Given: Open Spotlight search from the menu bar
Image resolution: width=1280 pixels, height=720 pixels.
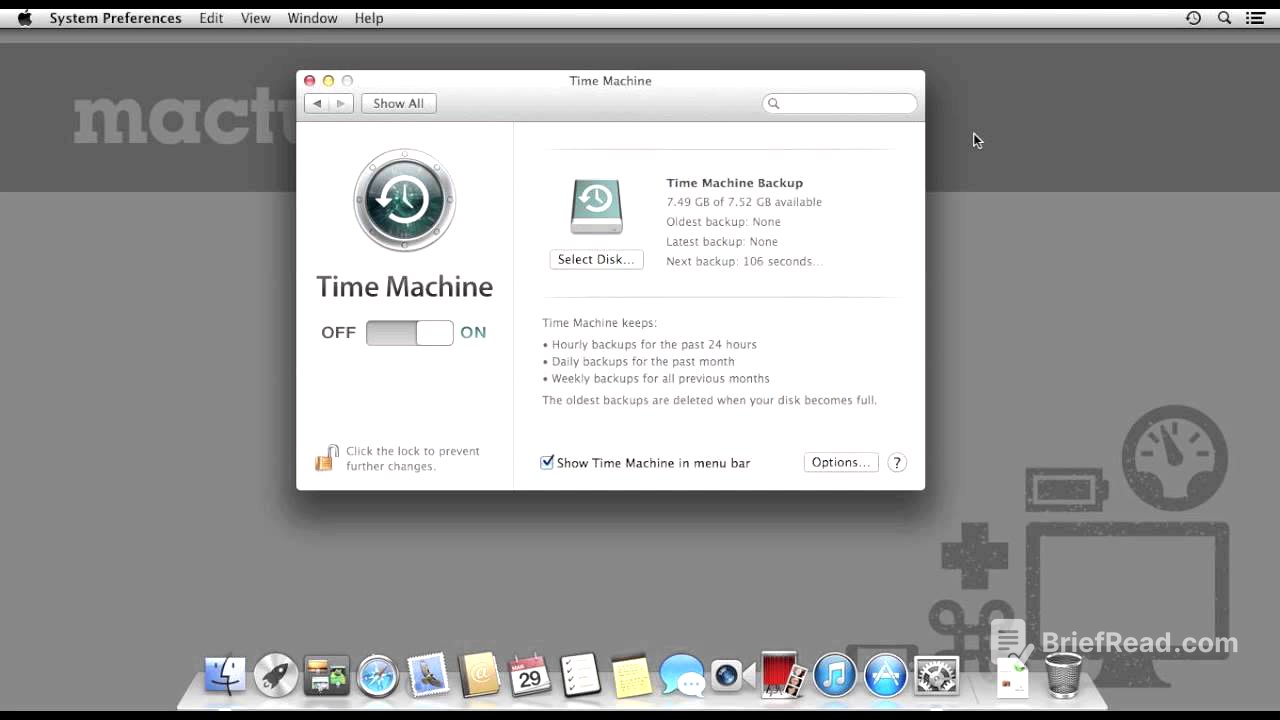Looking at the screenshot, I should click(1224, 17).
